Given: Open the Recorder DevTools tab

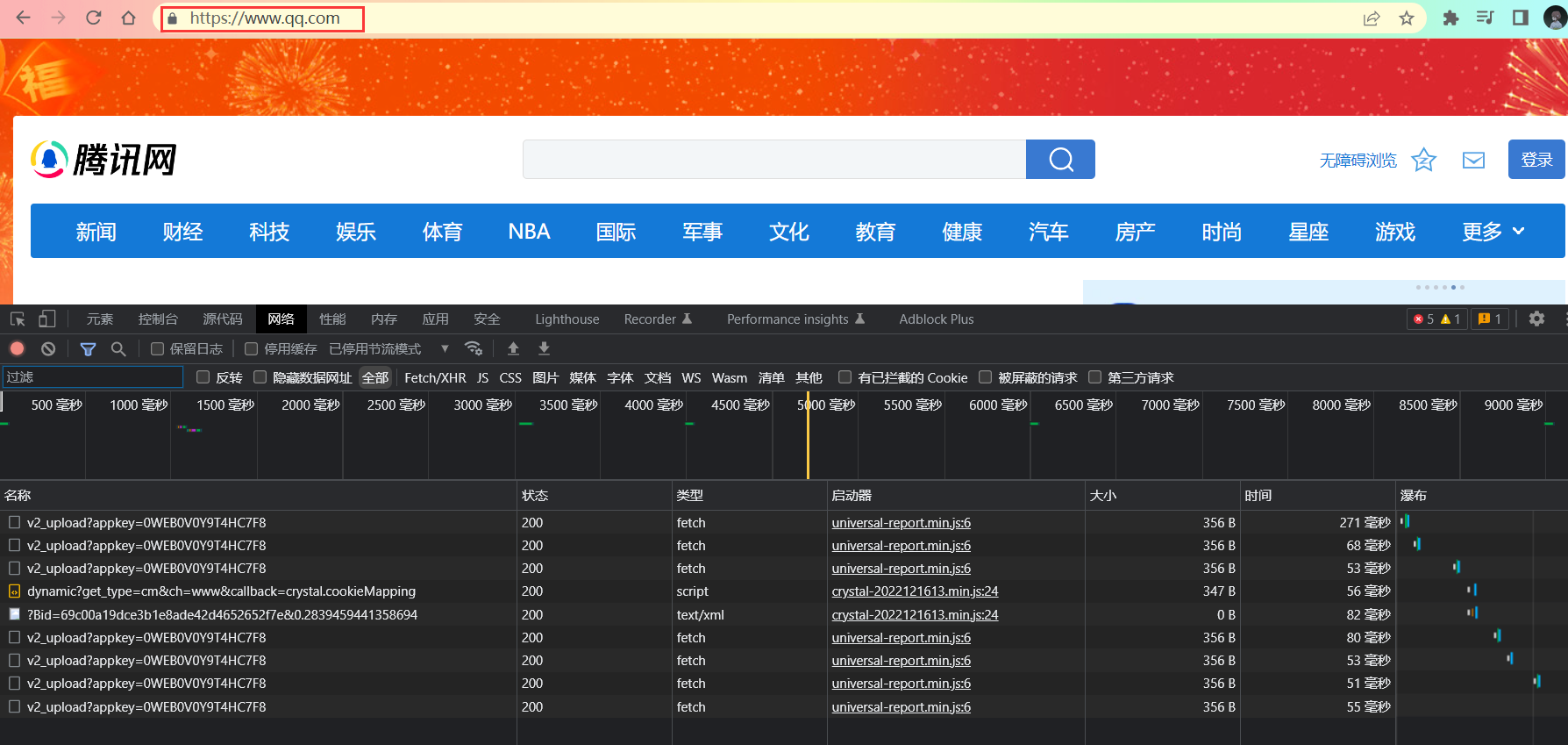Looking at the screenshot, I should point(658,319).
